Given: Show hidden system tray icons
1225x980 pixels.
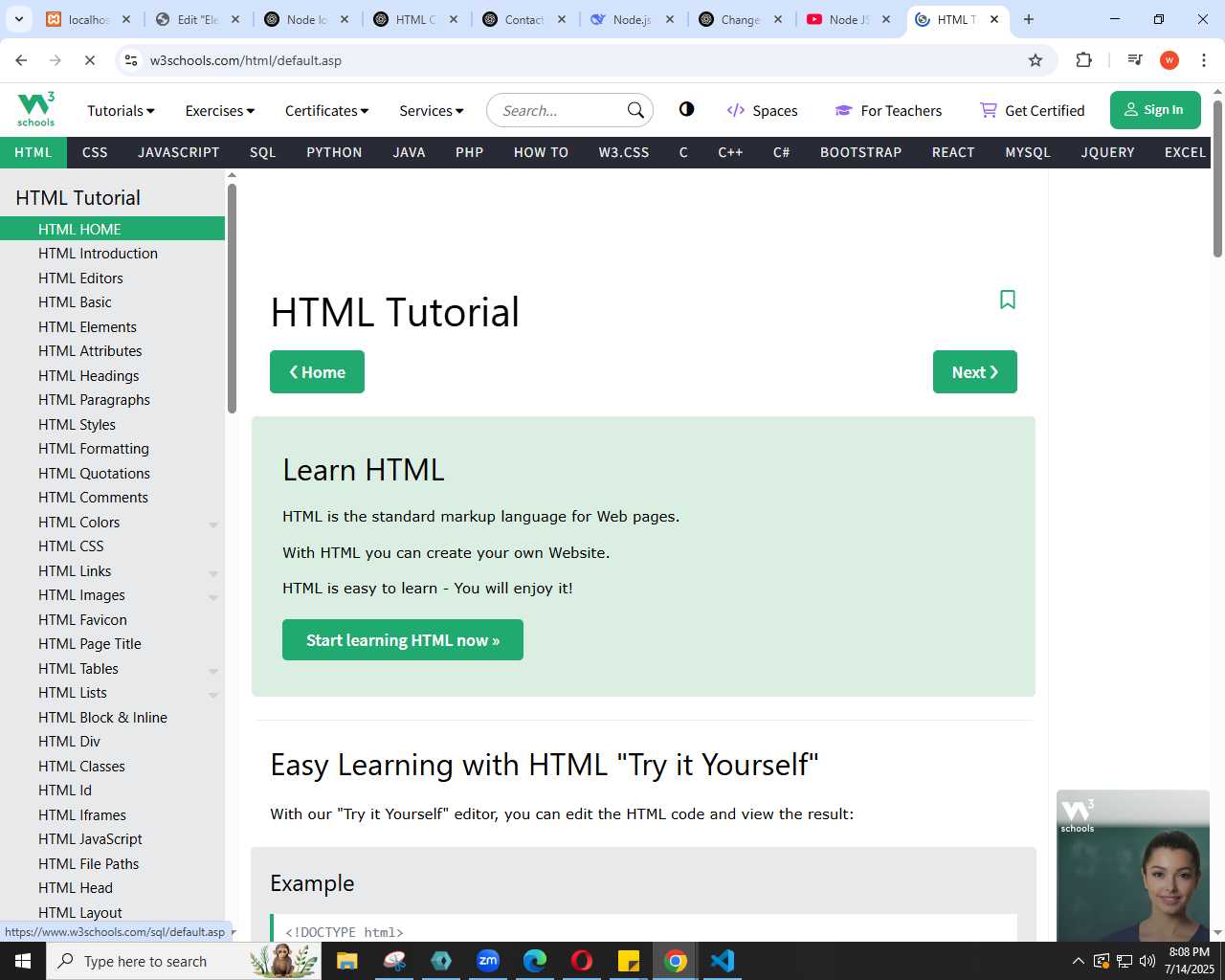Looking at the screenshot, I should click(x=1078, y=961).
